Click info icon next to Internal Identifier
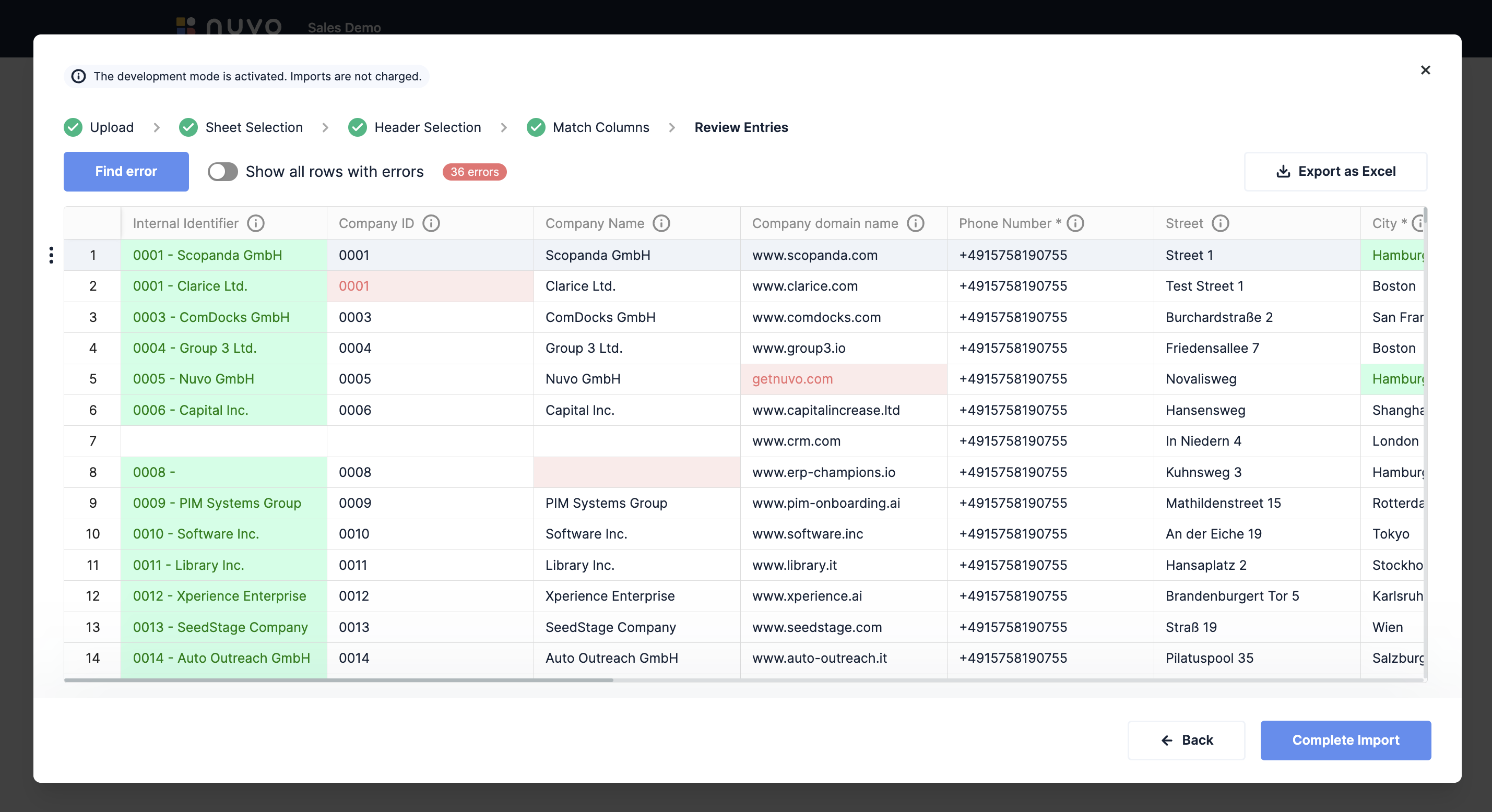This screenshot has height=812, width=1492. [x=255, y=223]
